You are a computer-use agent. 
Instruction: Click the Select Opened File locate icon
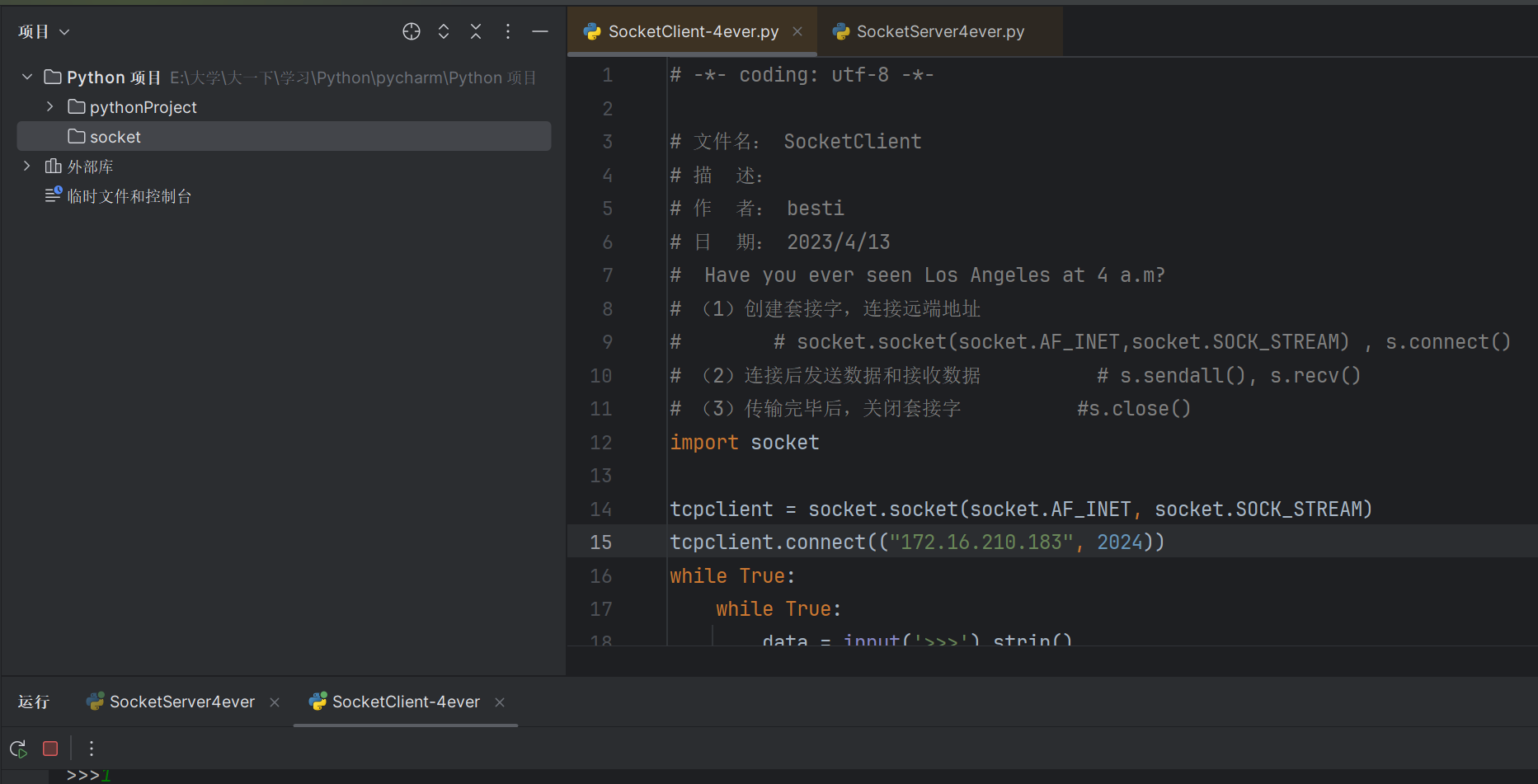411,31
